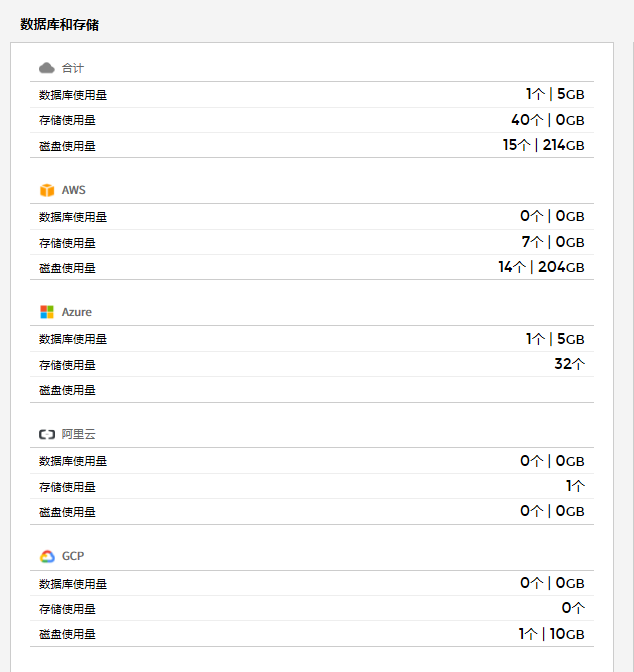Click total 磁盘使用量 value 15个 | 214GB

point(543,145)
